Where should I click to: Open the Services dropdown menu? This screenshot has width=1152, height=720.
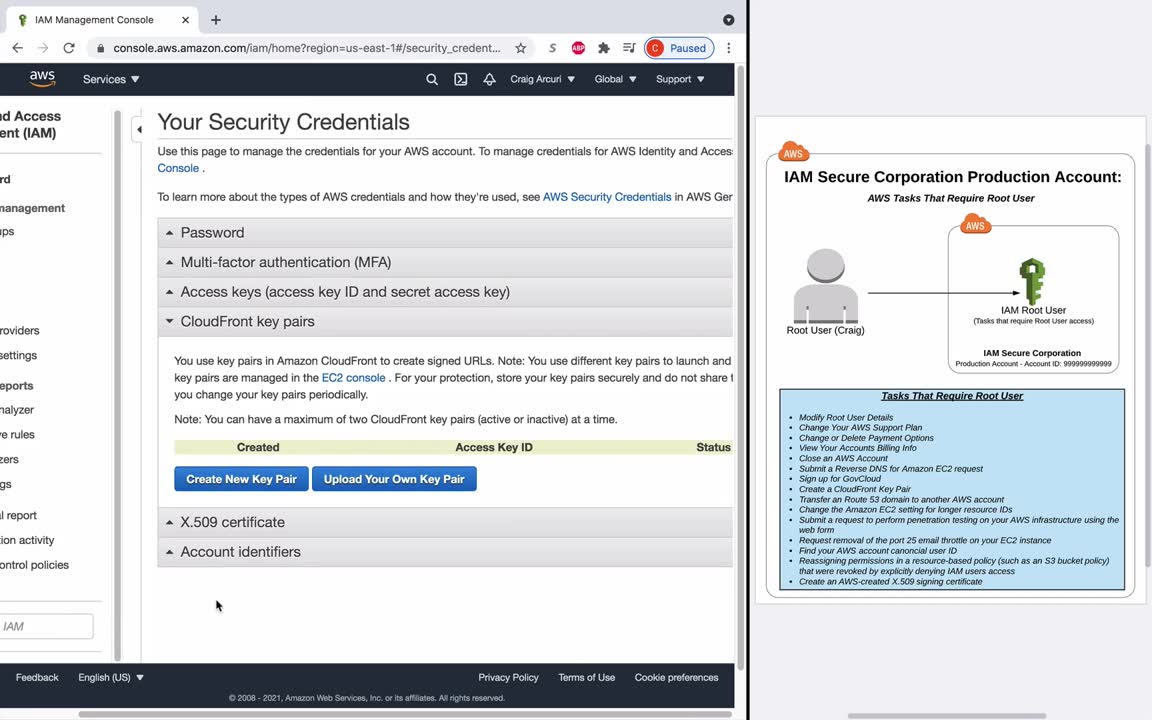click(111, 79)
